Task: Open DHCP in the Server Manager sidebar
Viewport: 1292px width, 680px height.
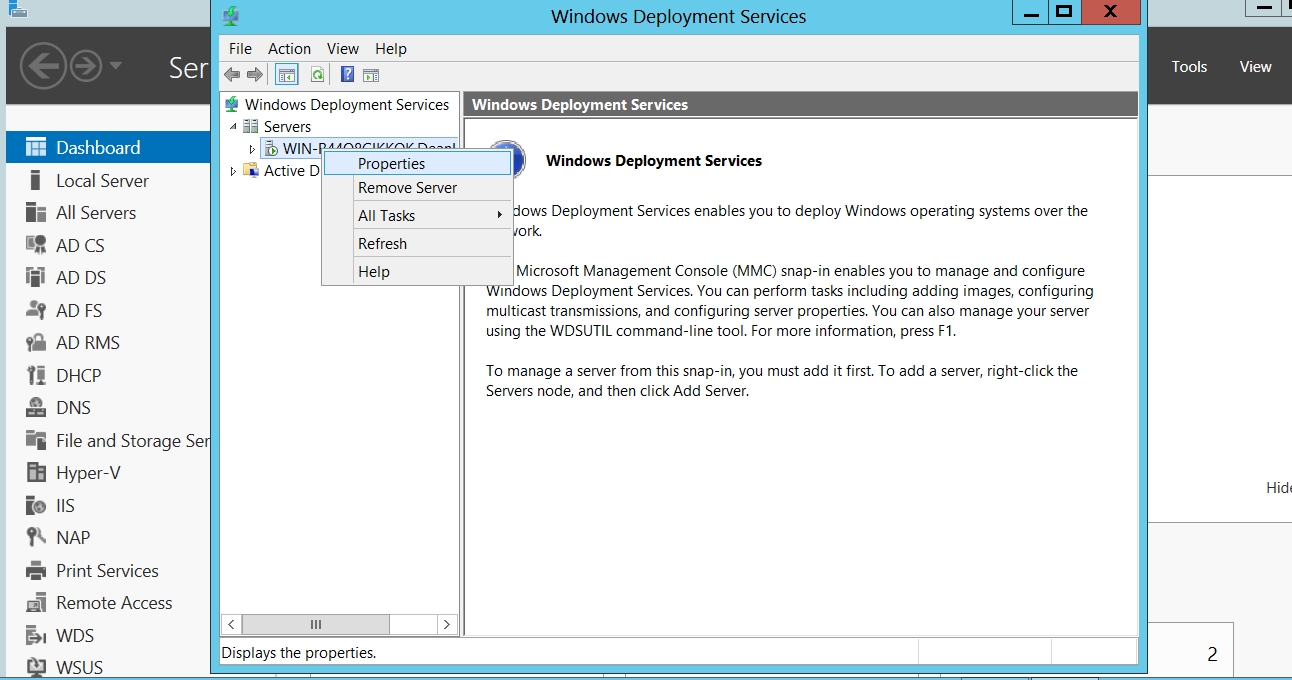Action: point(78,376)
